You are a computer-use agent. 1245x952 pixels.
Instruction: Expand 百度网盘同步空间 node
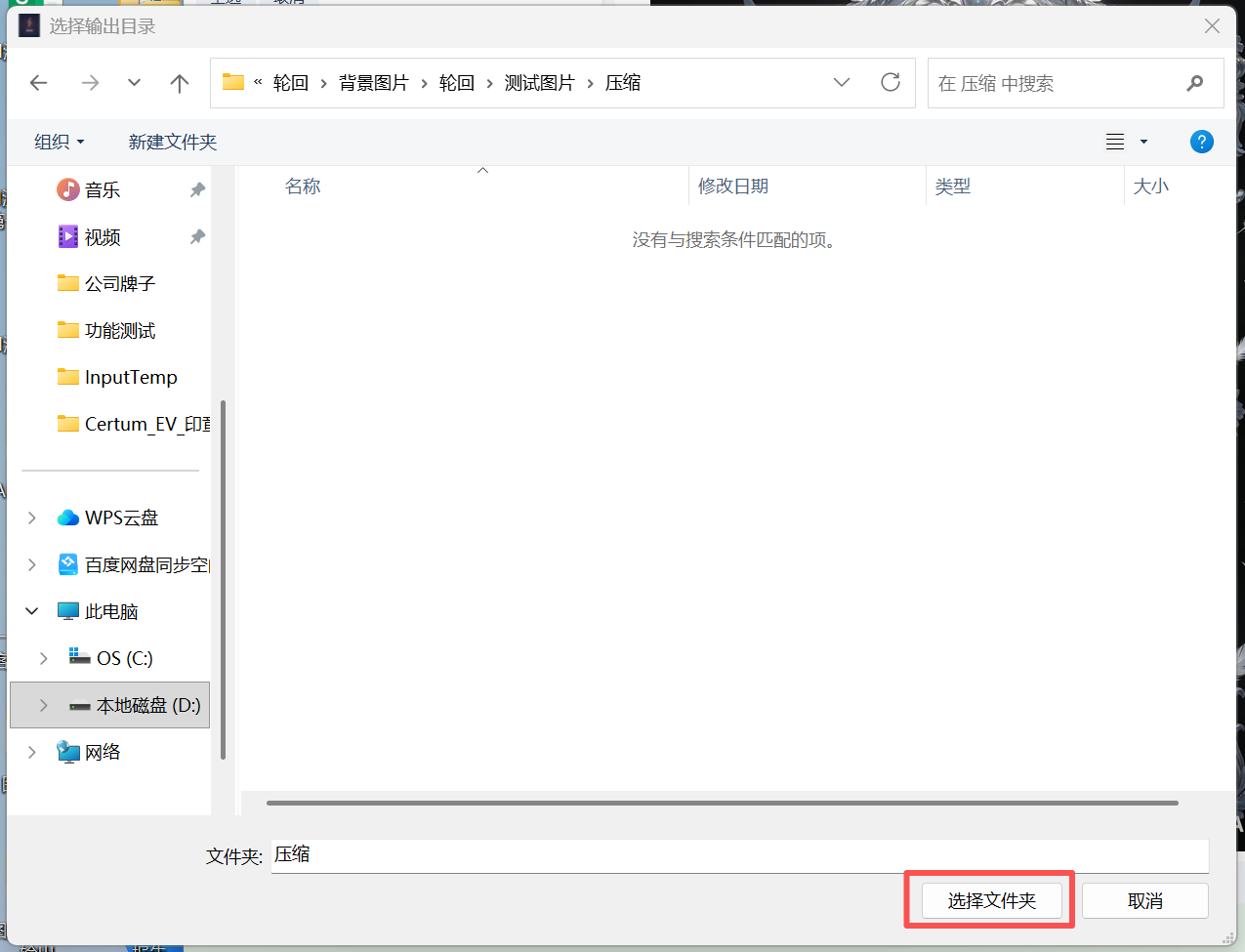click(x=32, y=564)
